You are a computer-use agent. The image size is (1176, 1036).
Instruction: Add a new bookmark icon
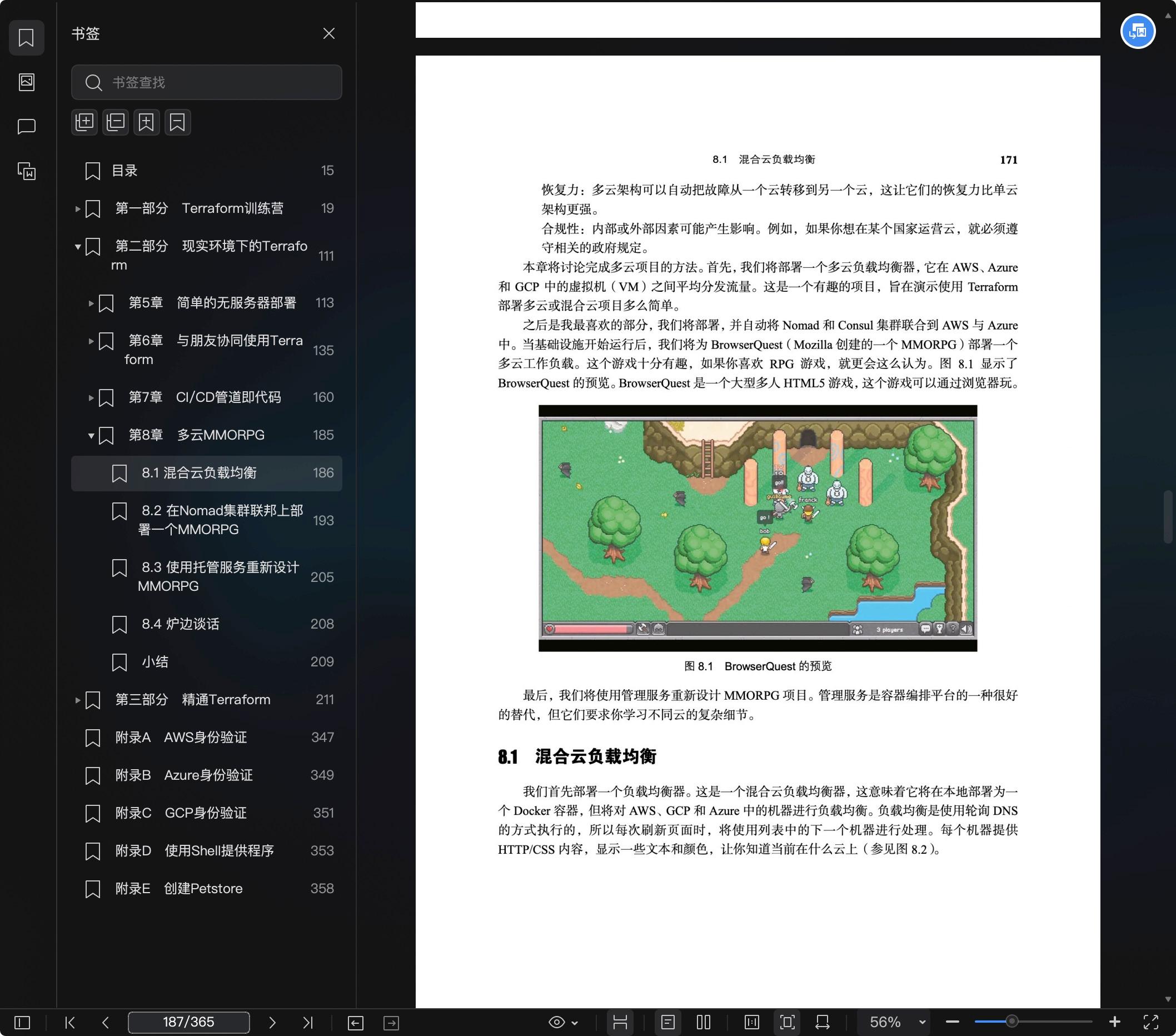(x=147, y=122)
